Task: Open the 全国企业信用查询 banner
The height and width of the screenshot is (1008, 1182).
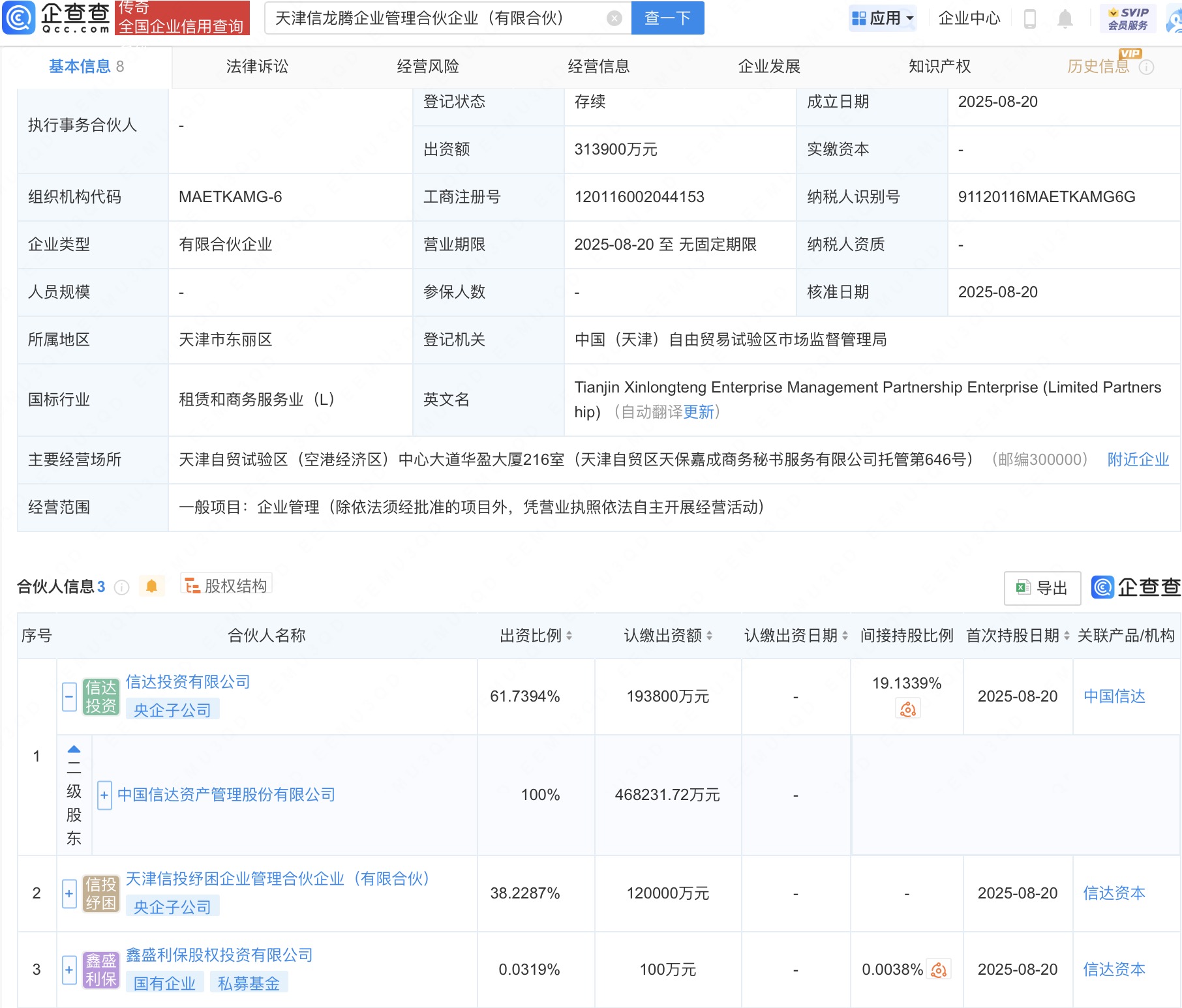Action: [182, 18]
